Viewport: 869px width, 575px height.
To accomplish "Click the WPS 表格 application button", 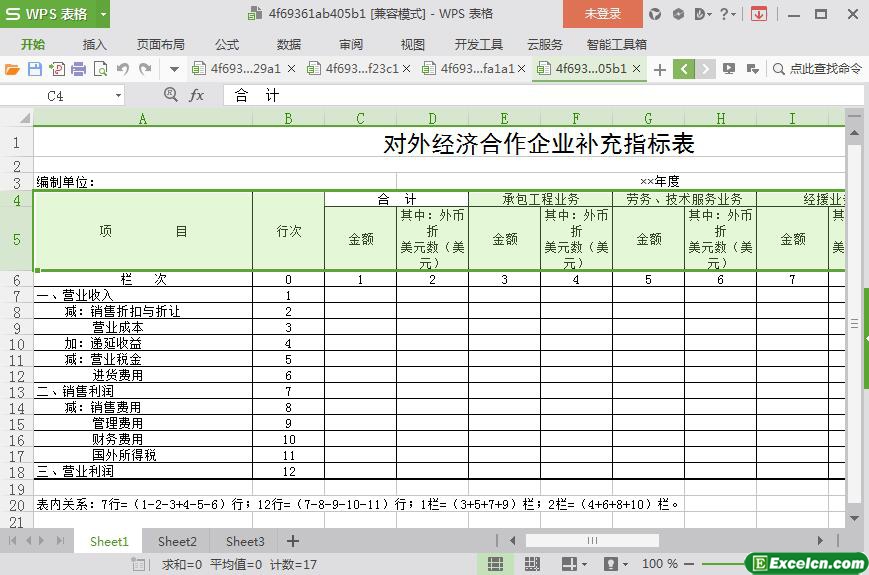I will (48, 14).
